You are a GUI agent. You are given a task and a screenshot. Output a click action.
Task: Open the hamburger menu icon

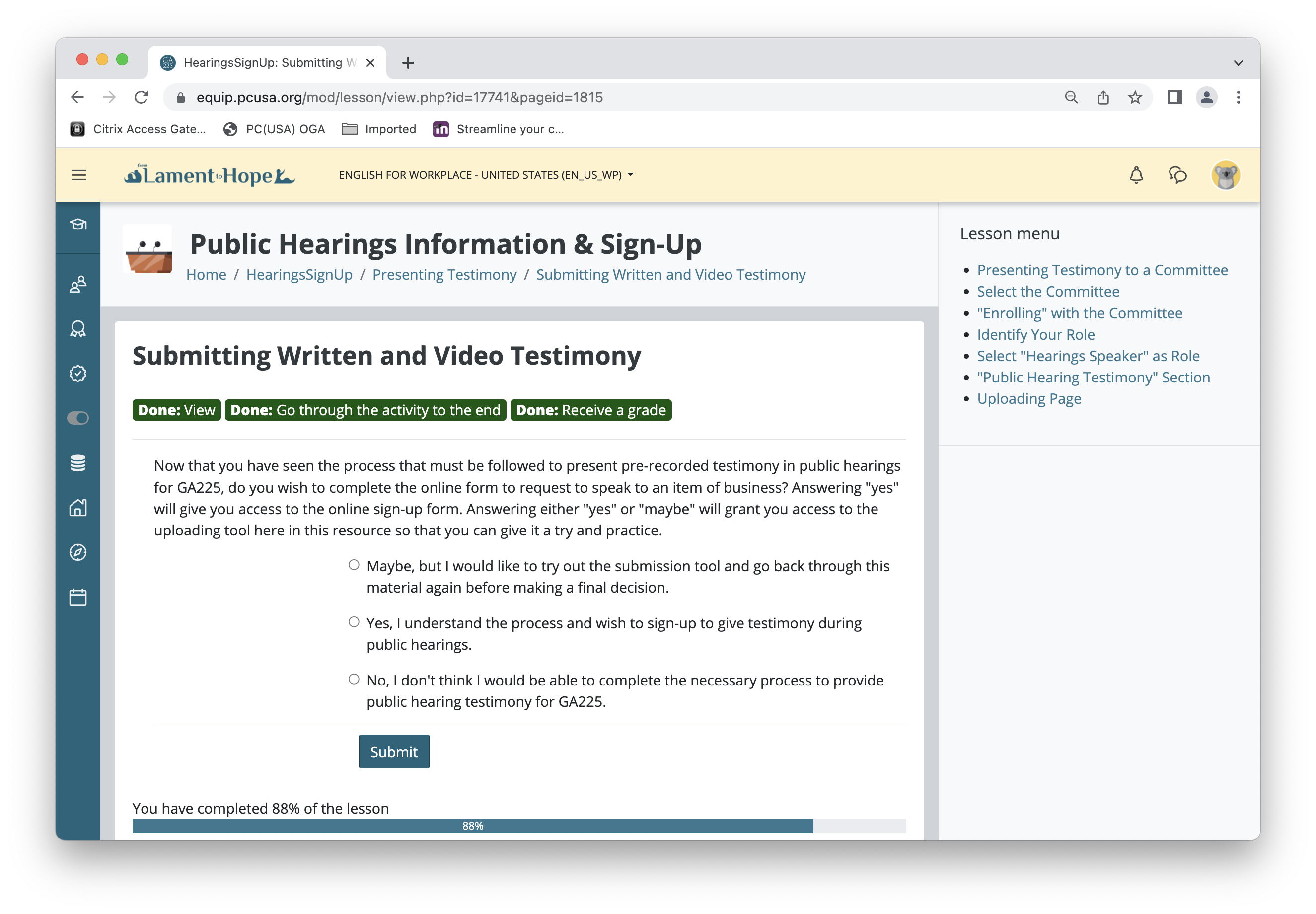79,175
